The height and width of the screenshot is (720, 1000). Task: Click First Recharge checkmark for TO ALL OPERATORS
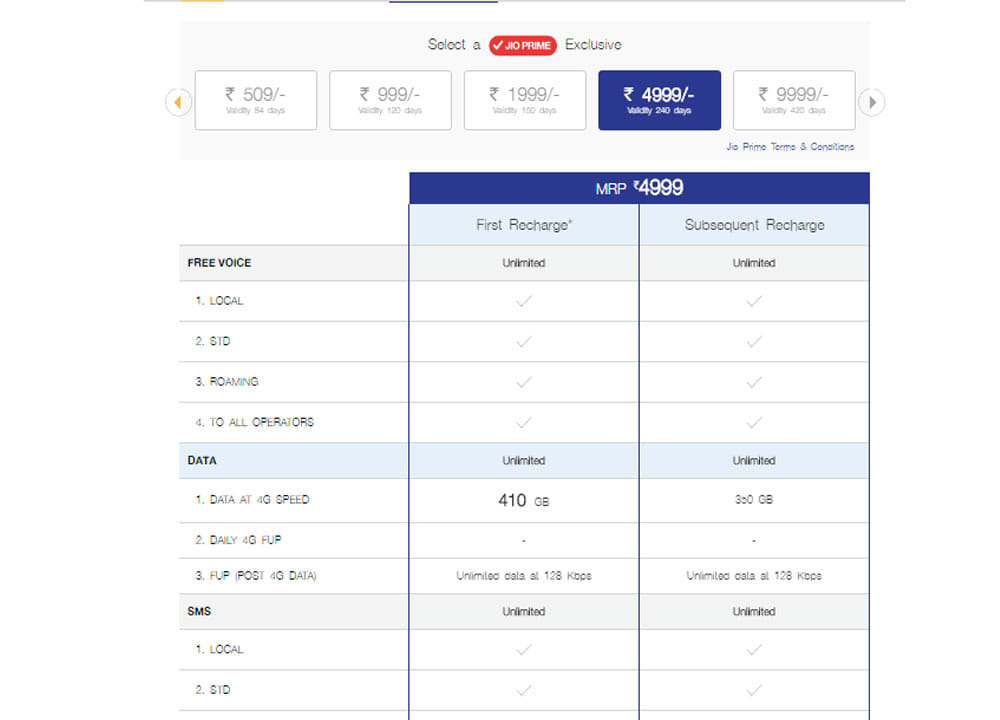[524, 423]
